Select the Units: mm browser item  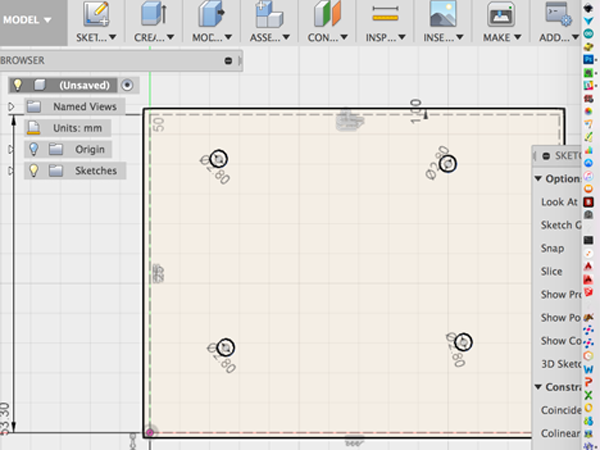(68, 128)
